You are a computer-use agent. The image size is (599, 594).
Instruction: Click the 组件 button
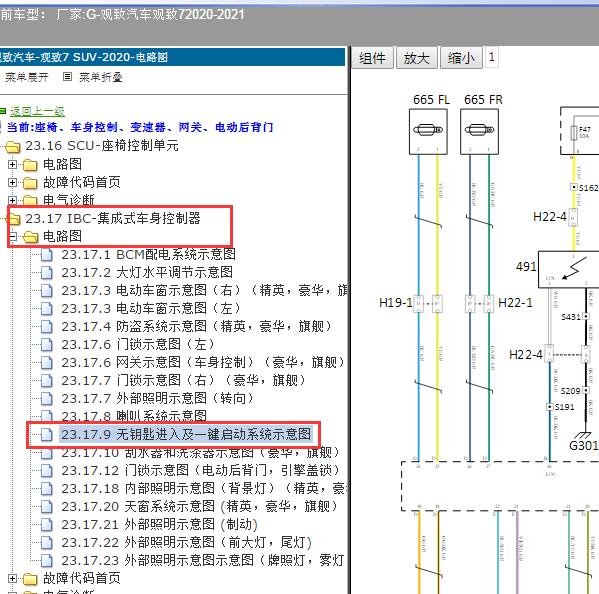[372, 58]
